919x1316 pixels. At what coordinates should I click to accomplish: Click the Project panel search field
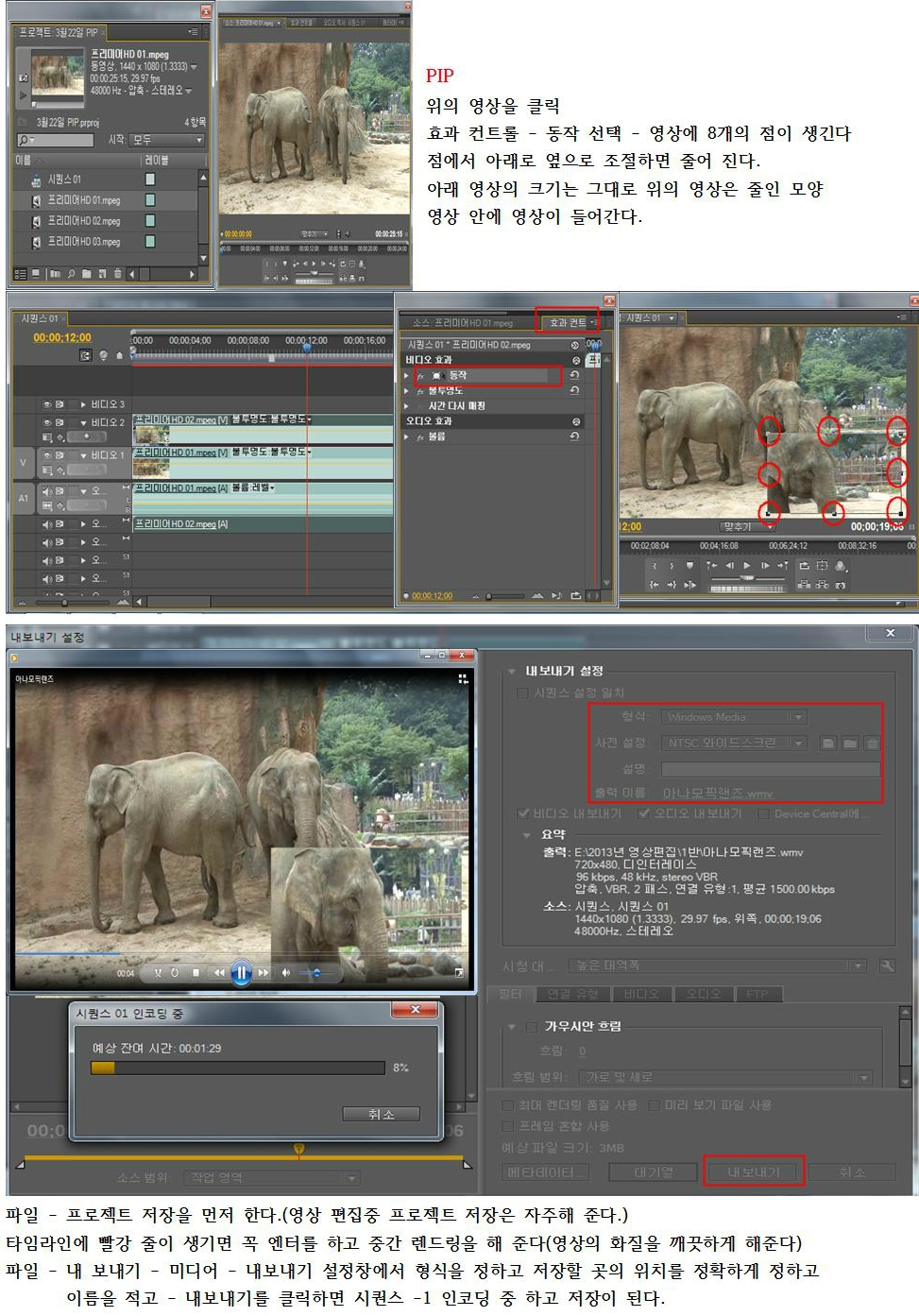click(x=56, y=140)
